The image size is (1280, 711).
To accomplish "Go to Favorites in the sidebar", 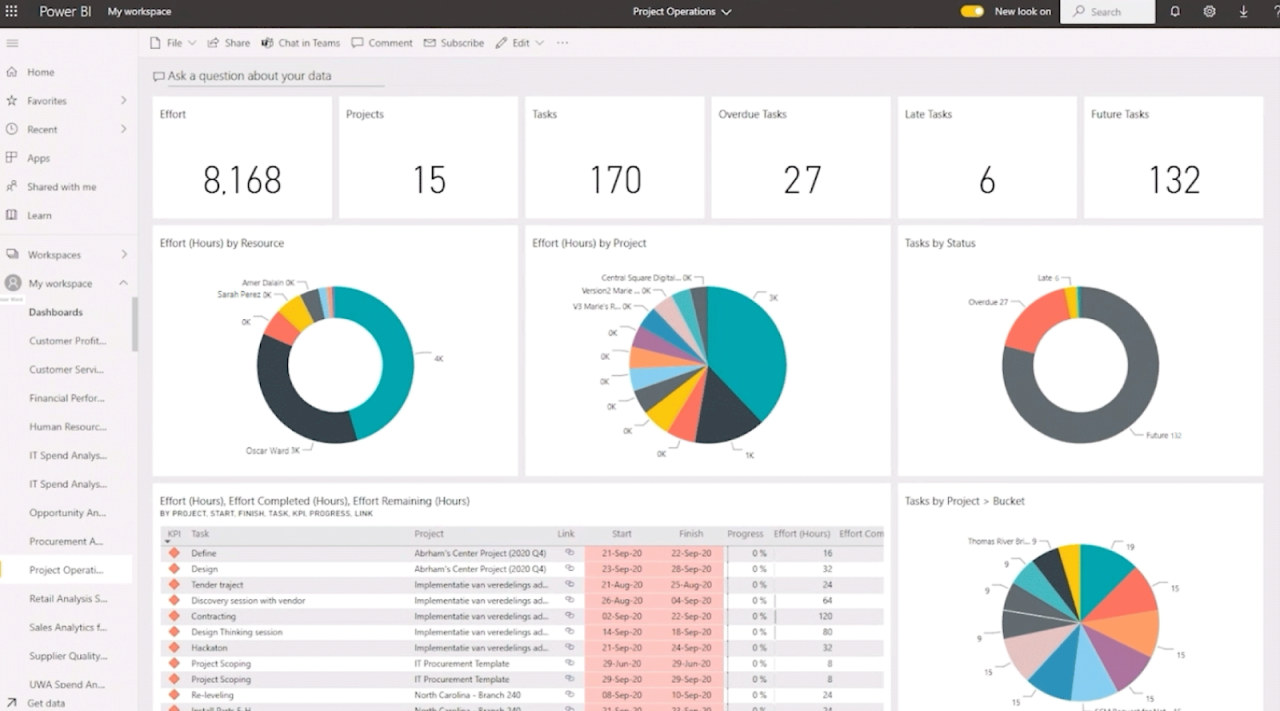I will (44, 100).
